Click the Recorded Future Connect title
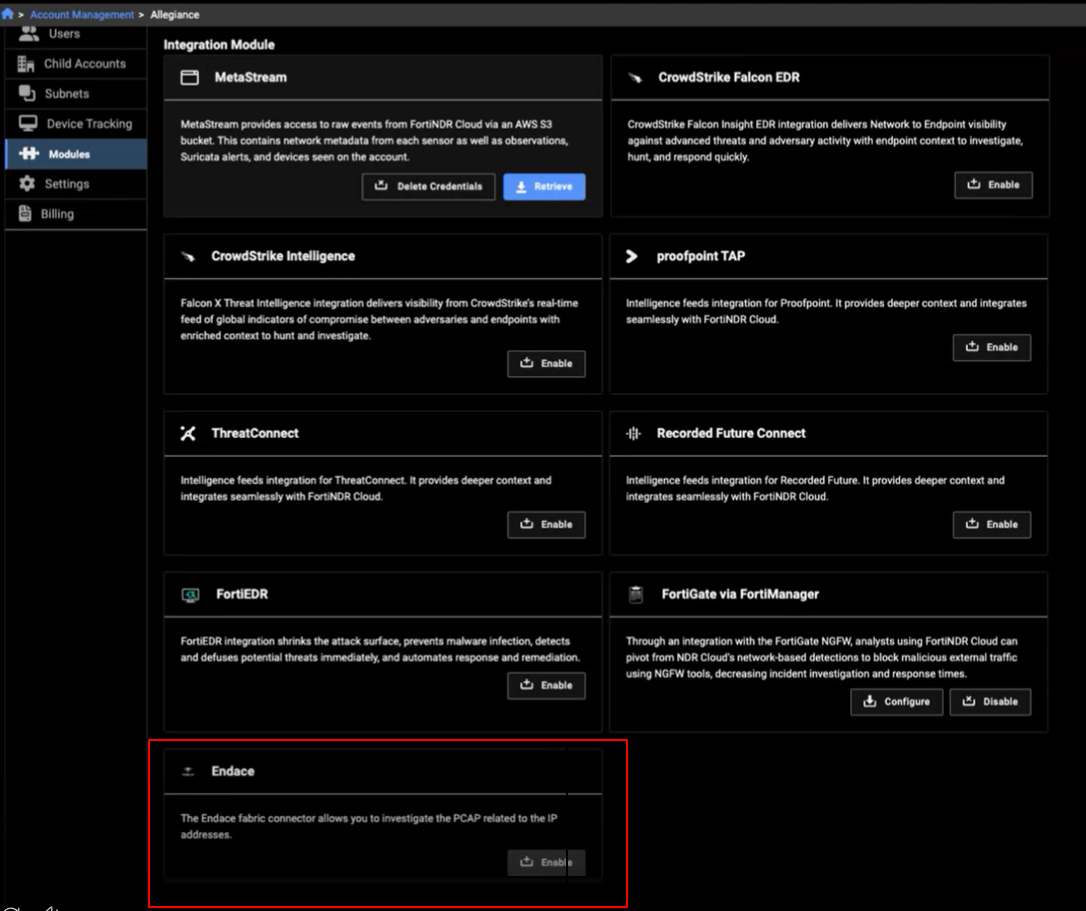This screenshot has width=1086, height=911. (731, 434)
